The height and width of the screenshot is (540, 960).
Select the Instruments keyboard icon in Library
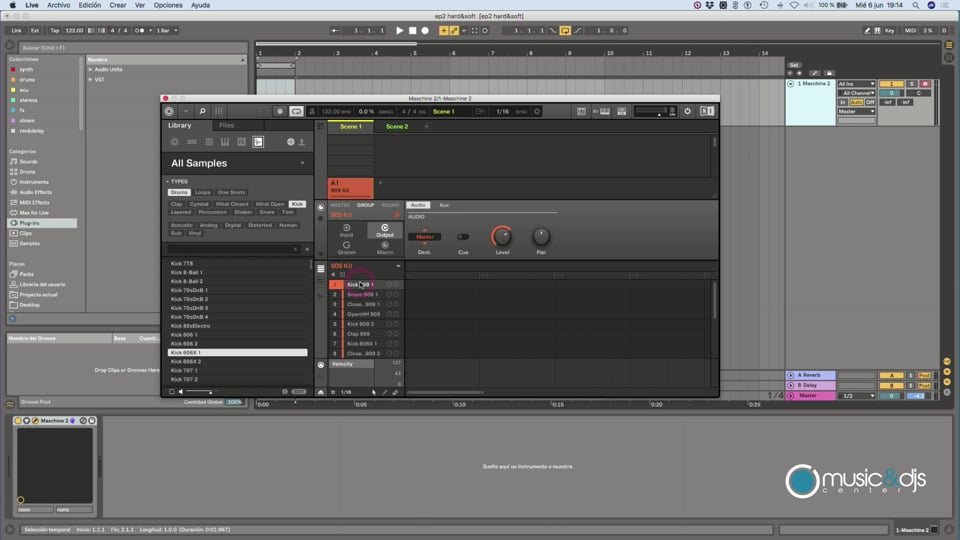click(225, 142)
